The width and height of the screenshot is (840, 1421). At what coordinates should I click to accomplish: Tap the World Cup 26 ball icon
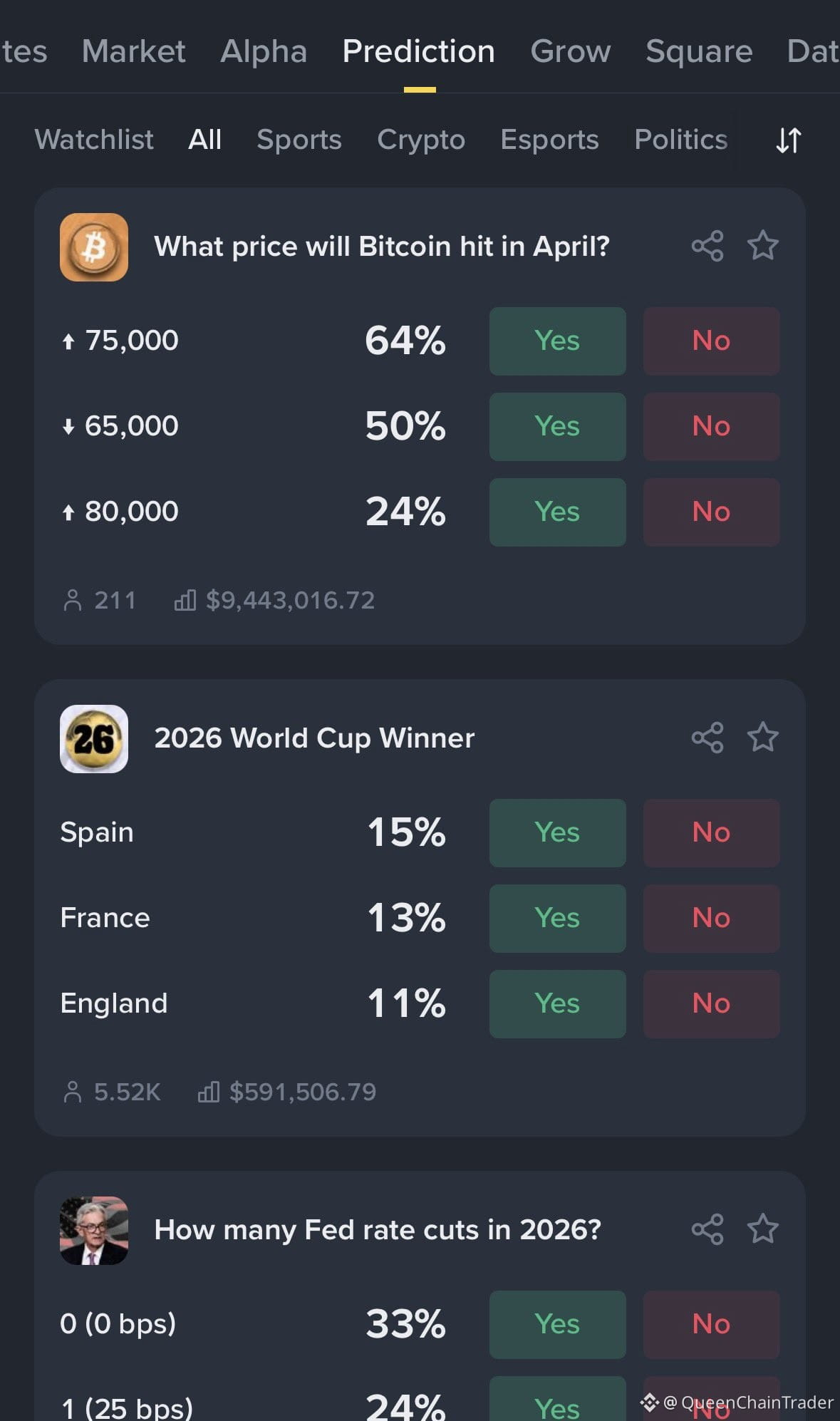[x=94, y=739]
